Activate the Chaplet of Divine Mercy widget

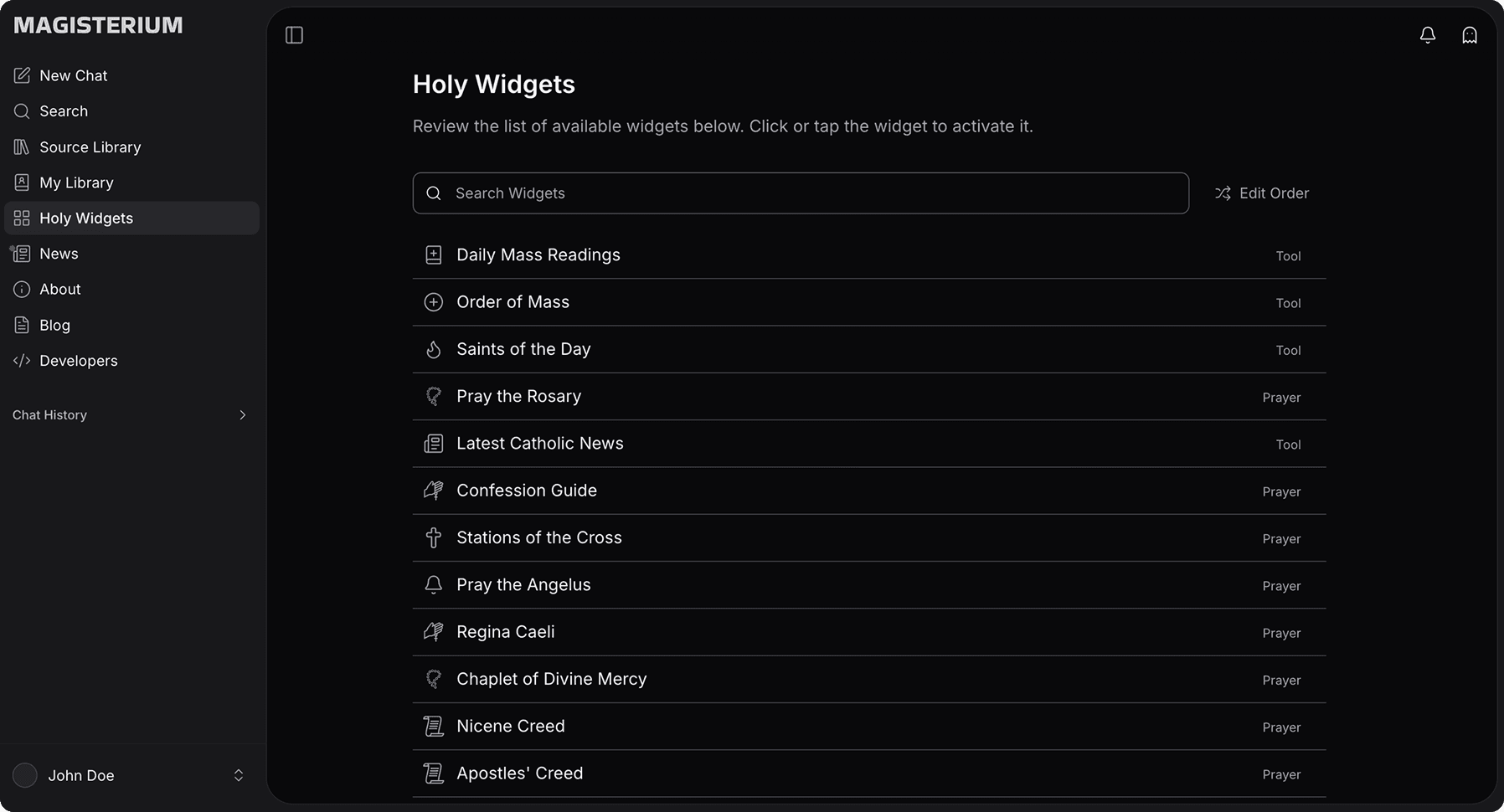pyautogui.click(x=551, y=679)
